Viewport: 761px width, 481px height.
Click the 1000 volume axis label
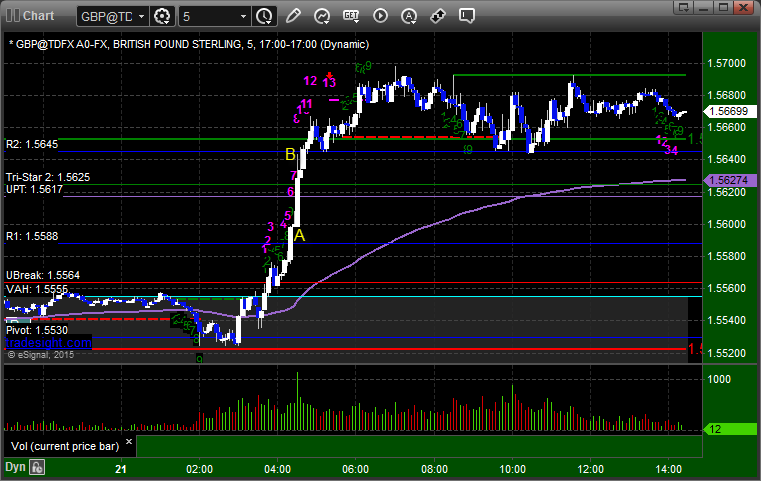point(719,379)
